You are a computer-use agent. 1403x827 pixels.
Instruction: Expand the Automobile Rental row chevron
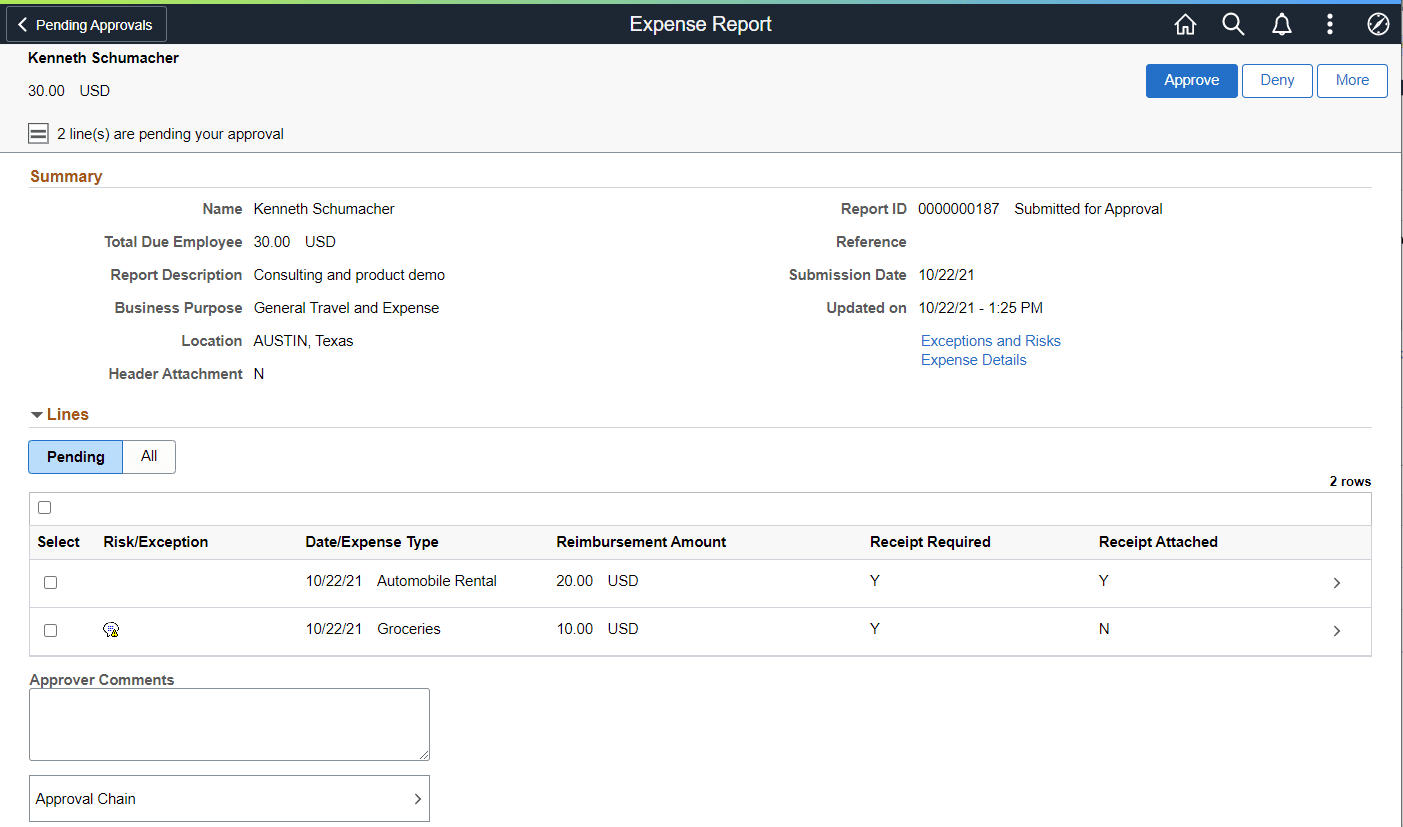click(1337, 581)
